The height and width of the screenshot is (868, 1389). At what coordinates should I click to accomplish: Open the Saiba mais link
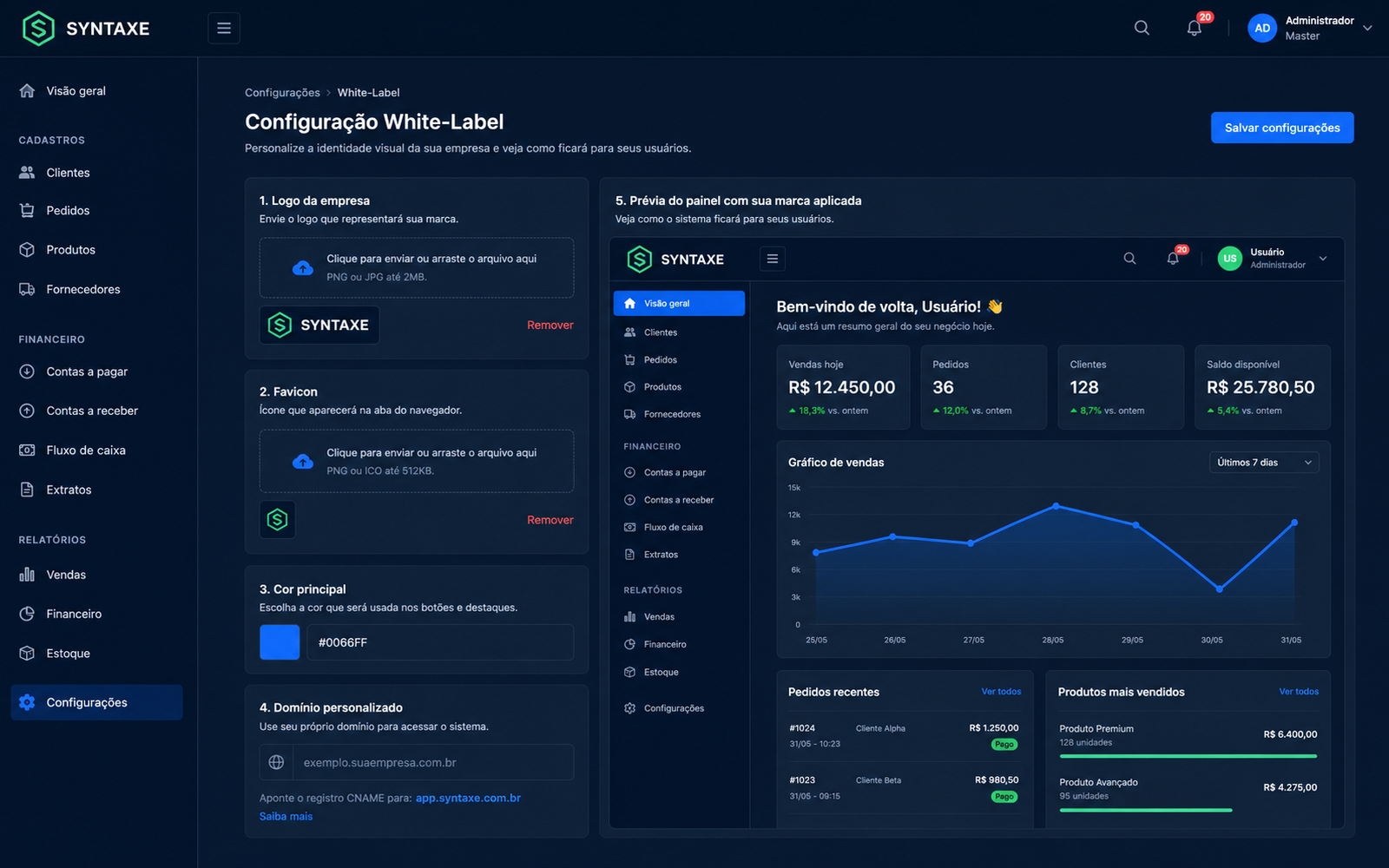[286, 816]
